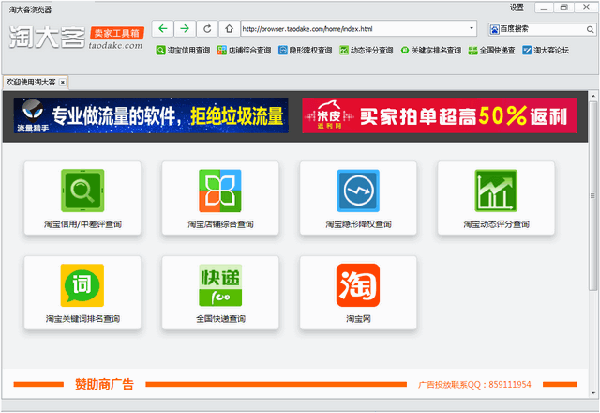The height and width of the screenshot is (413, 600).
Task: Click the 淘大客 logo
Action: pyautogui.click(x=47, y=37)
